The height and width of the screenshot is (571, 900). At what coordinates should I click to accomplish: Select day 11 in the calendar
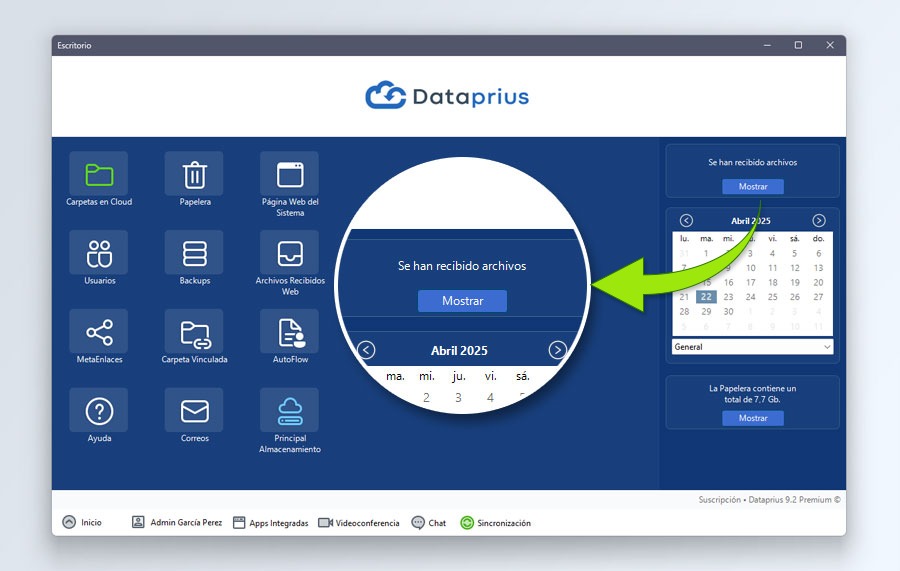pyautogui.click(x=773, y=268)
